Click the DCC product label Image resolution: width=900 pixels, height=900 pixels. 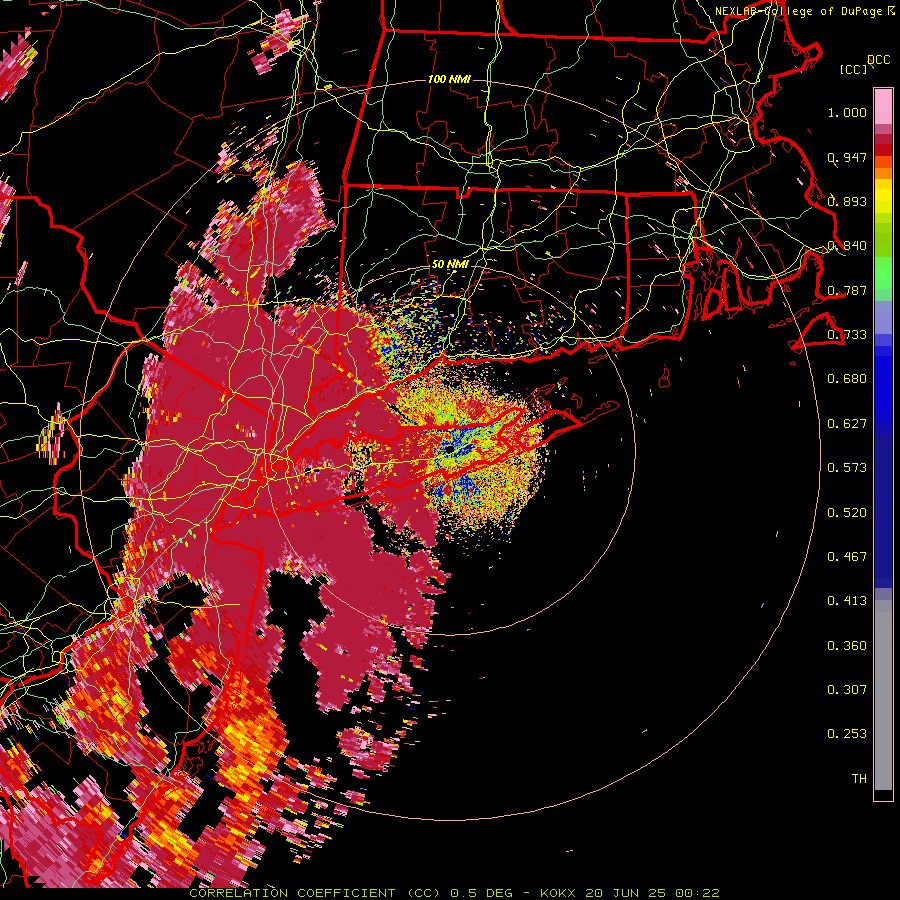pyautogui.click(x=879, y=60)
